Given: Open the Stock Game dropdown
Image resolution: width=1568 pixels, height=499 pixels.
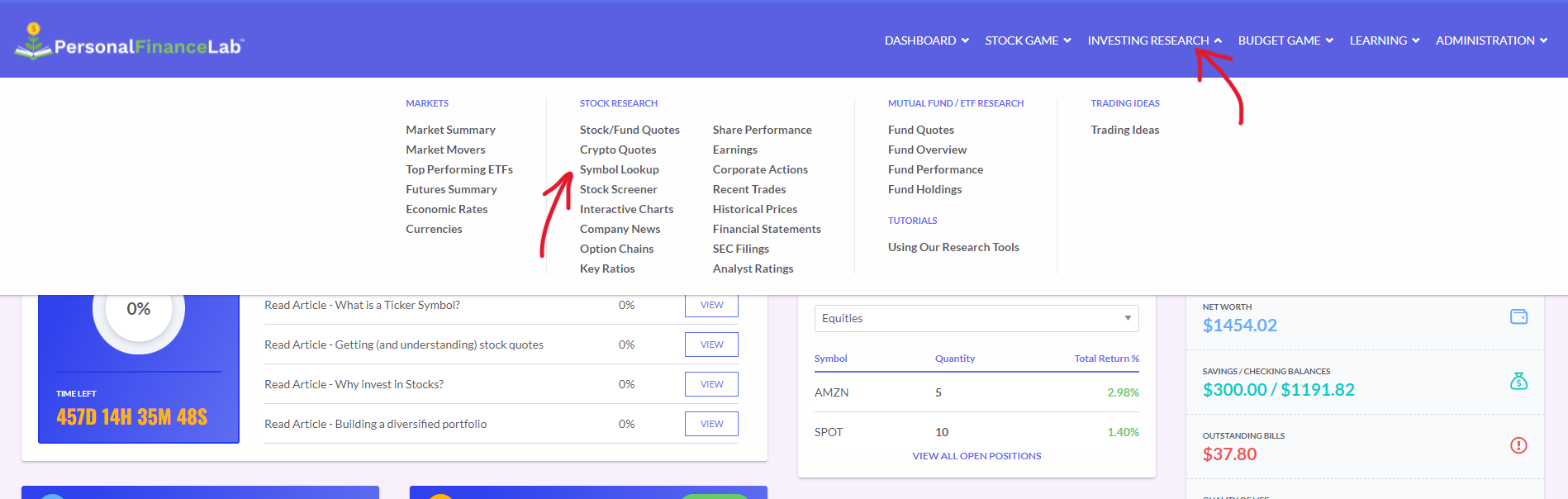Looking at the screenshot, I should point(1028,40).
